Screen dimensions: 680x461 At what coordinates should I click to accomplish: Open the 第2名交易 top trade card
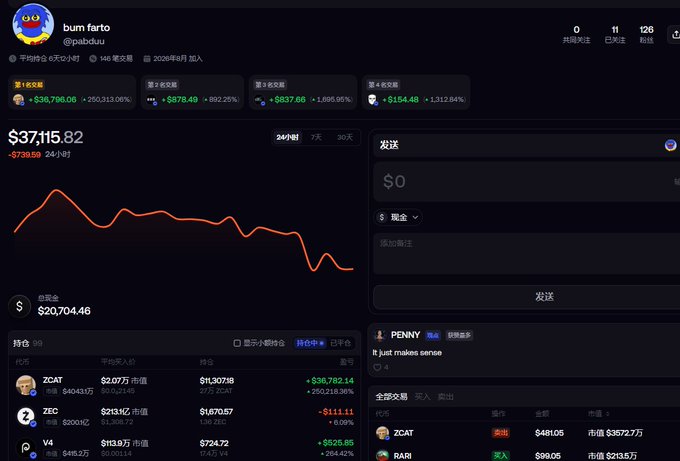[x=192, y=92]
